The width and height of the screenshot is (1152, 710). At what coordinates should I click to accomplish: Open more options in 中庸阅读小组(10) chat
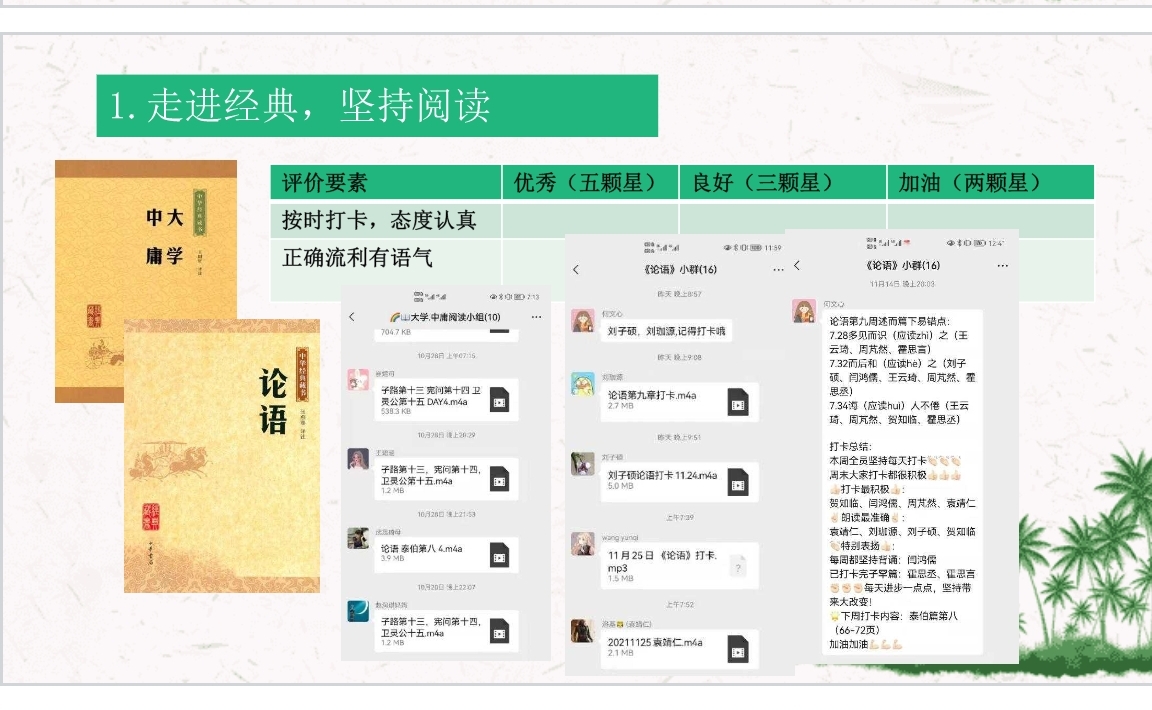(x=536, y=317)
